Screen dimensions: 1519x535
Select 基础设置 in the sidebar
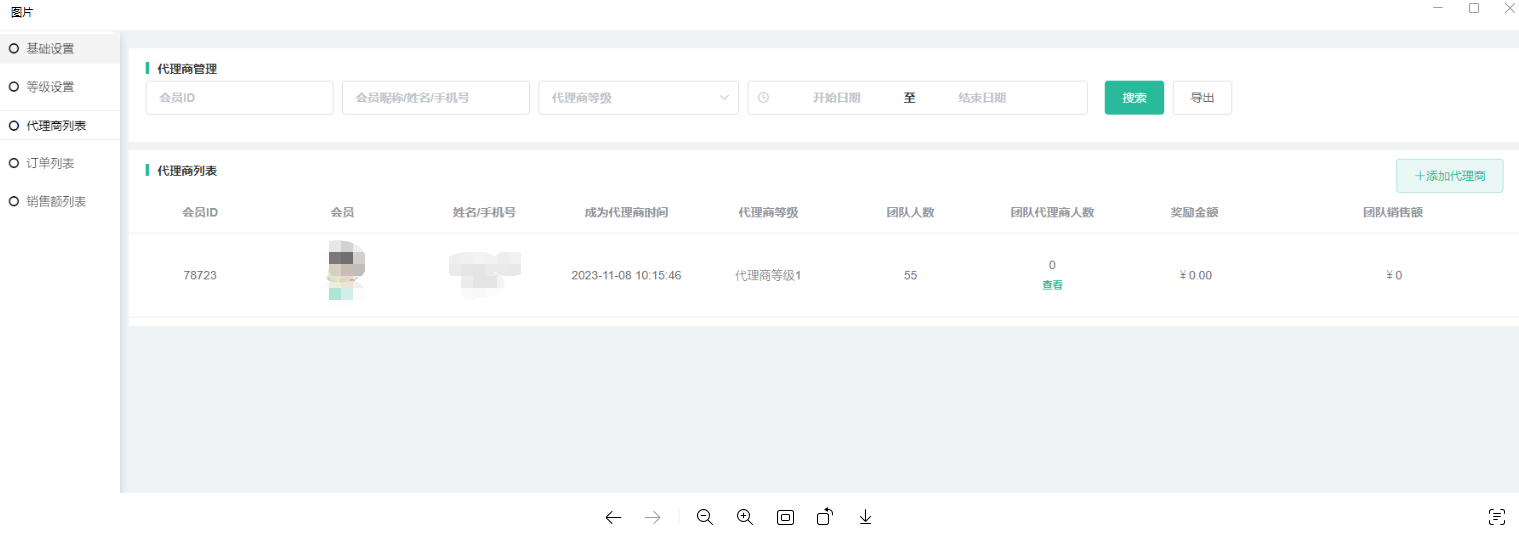tap(50, 48)
